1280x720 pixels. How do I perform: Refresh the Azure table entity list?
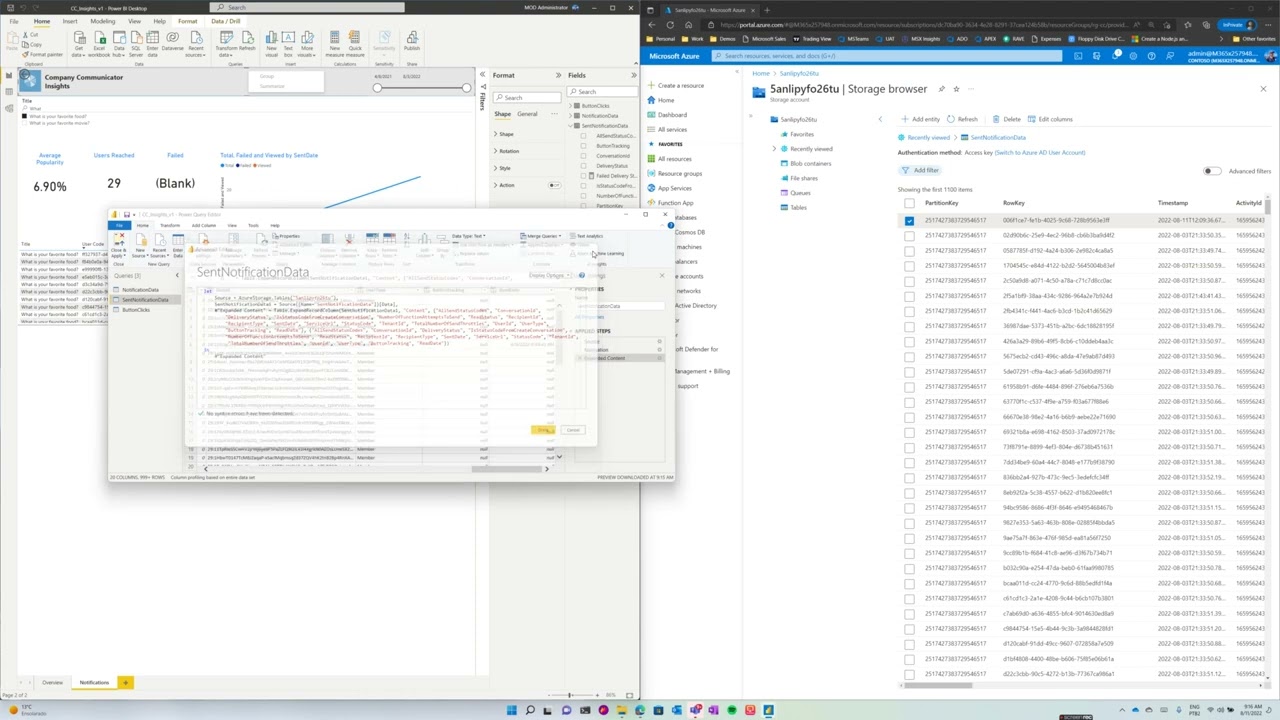pos(962,119)
